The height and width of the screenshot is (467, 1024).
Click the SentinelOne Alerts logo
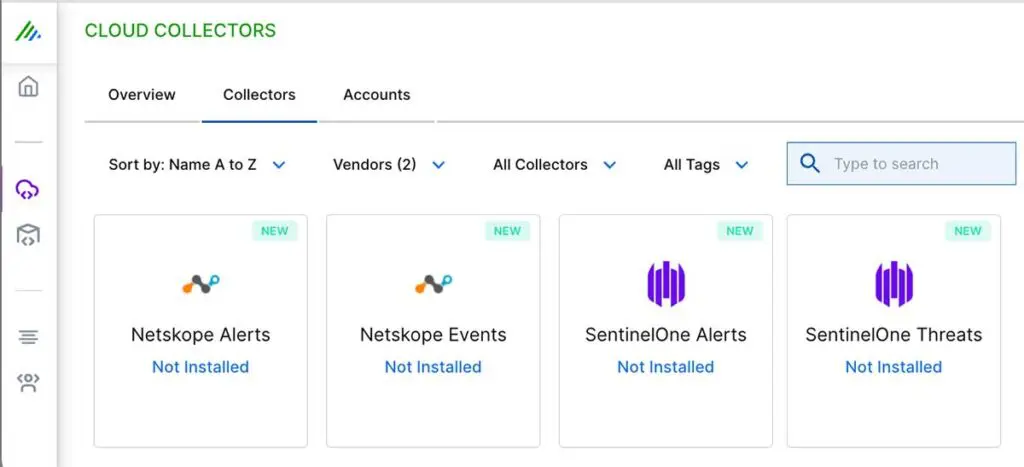coord(666,284)
